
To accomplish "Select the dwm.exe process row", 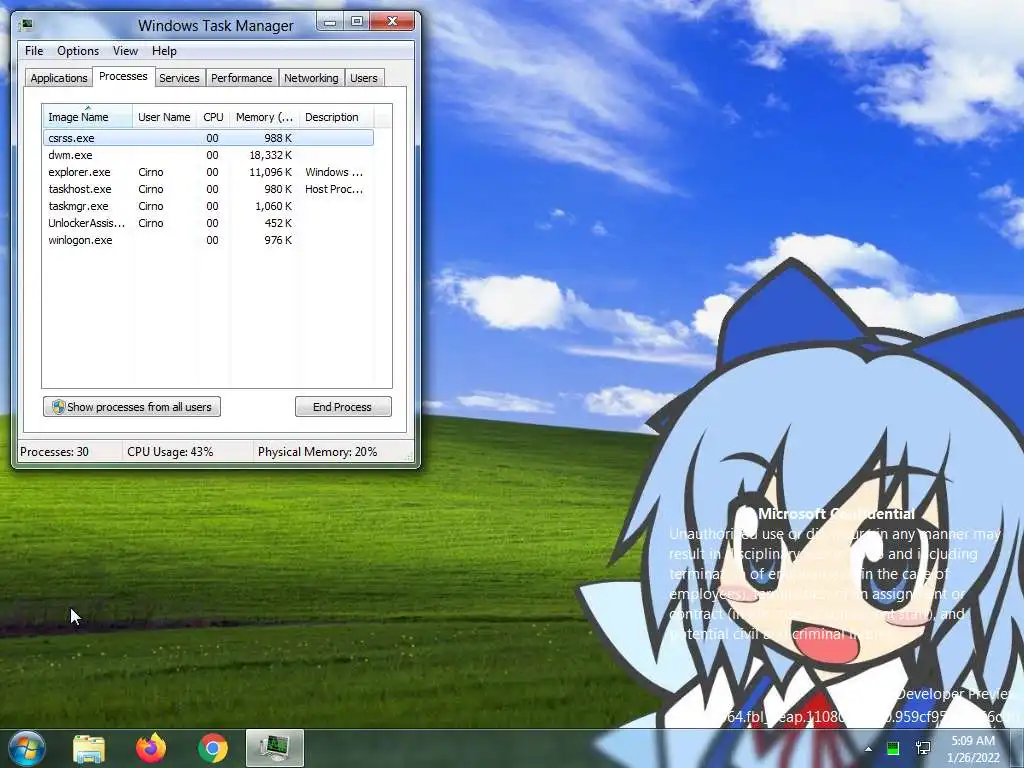I will tap(208, 155).
